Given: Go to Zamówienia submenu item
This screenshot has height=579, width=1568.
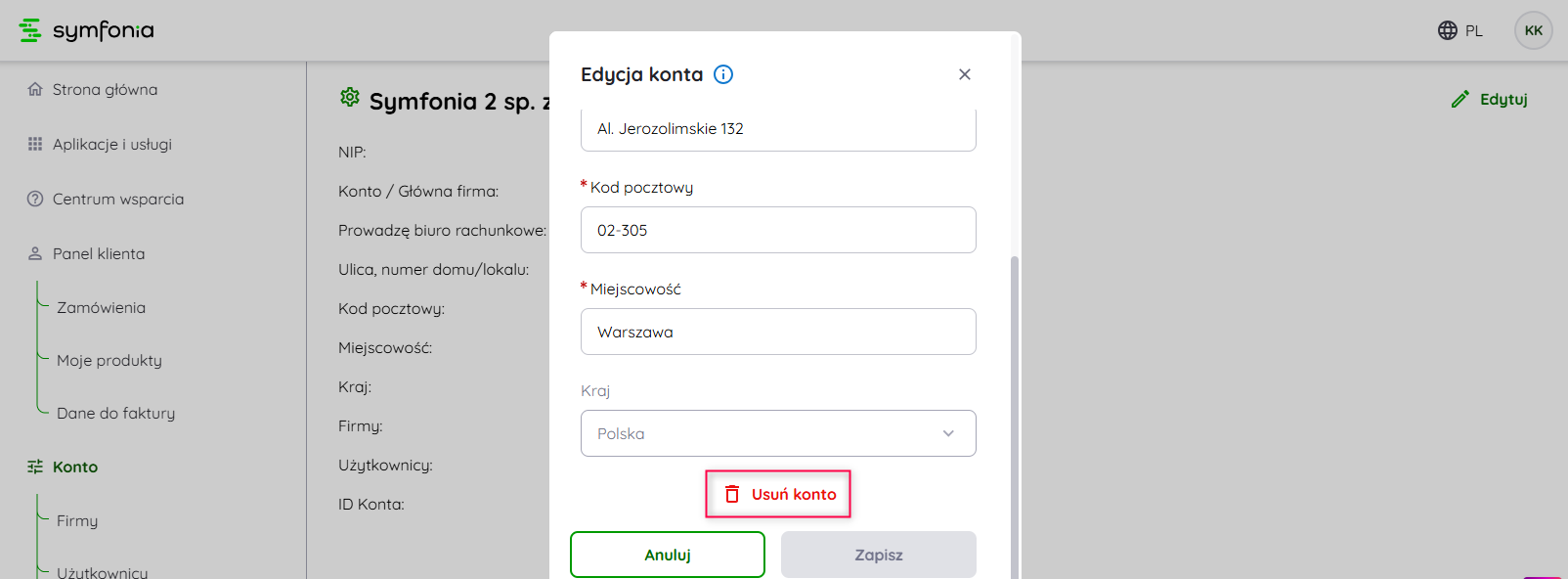Looking at the screenshot, I should click(x=101, y=307).
